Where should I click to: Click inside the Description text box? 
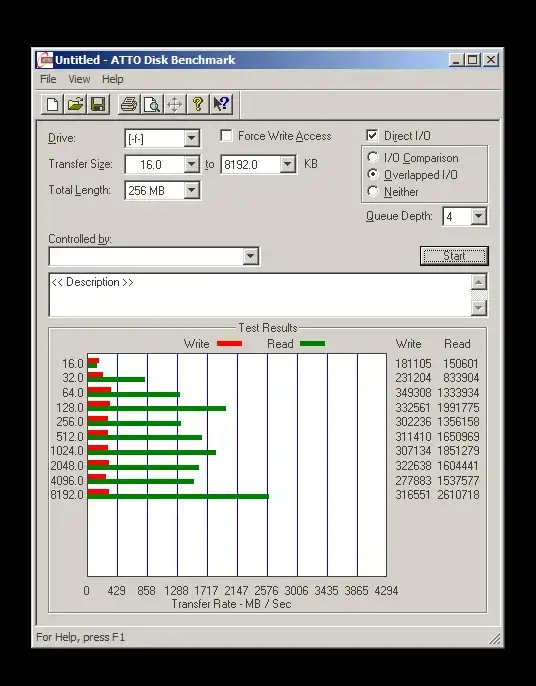click(260, 295)
